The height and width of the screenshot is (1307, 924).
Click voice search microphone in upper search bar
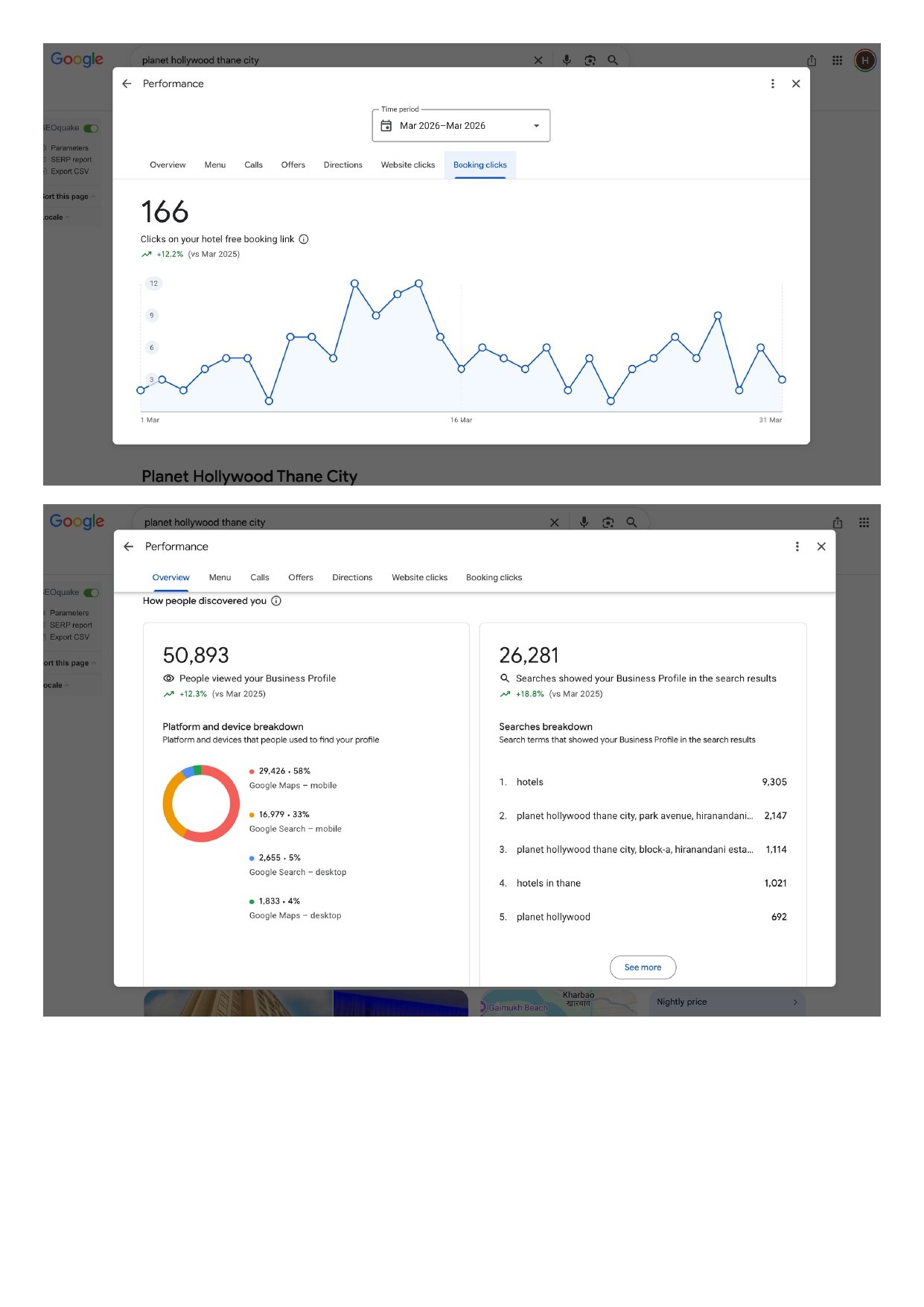click(567, 60)
